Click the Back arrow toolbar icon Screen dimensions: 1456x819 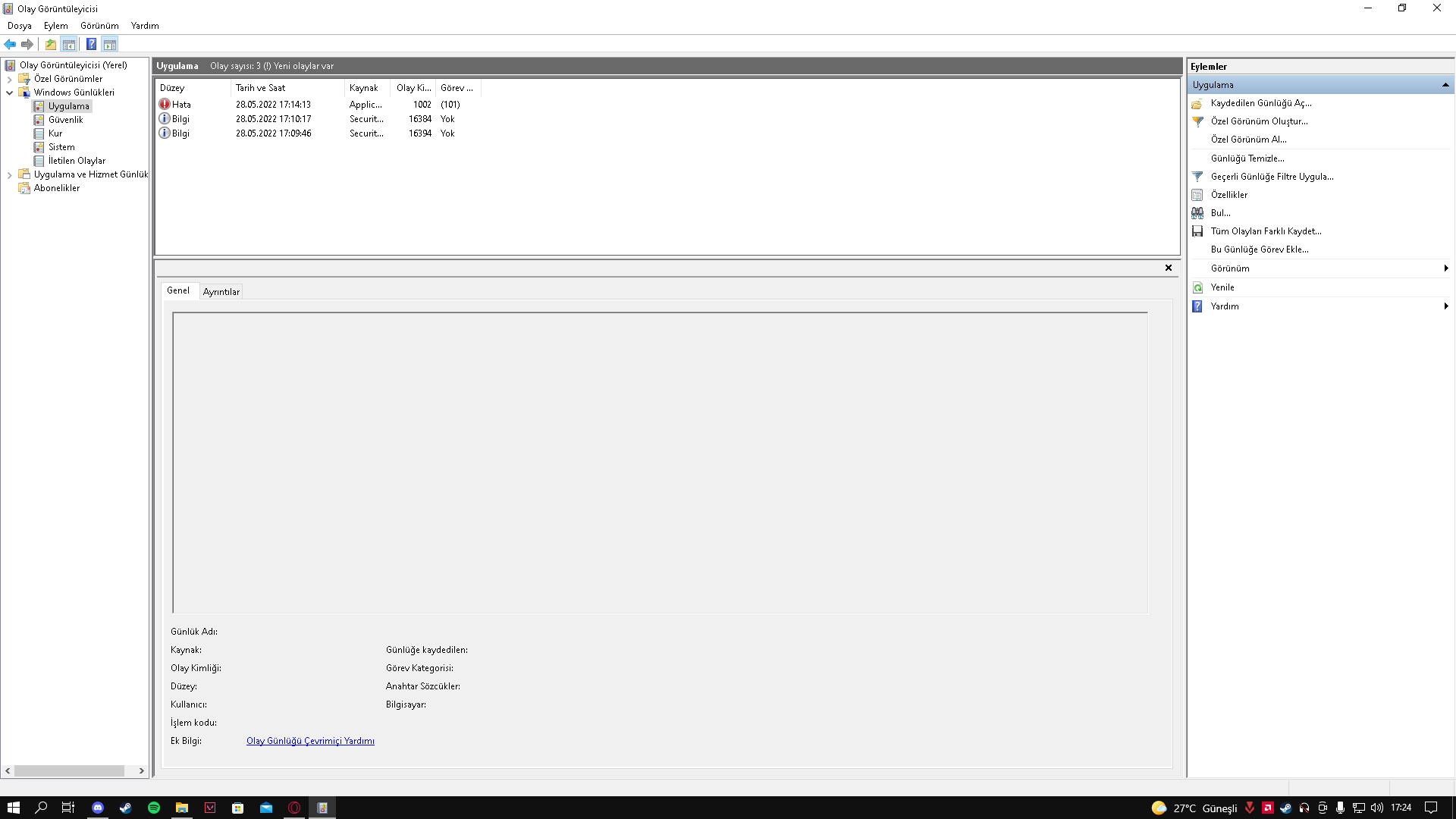point(10,44)
